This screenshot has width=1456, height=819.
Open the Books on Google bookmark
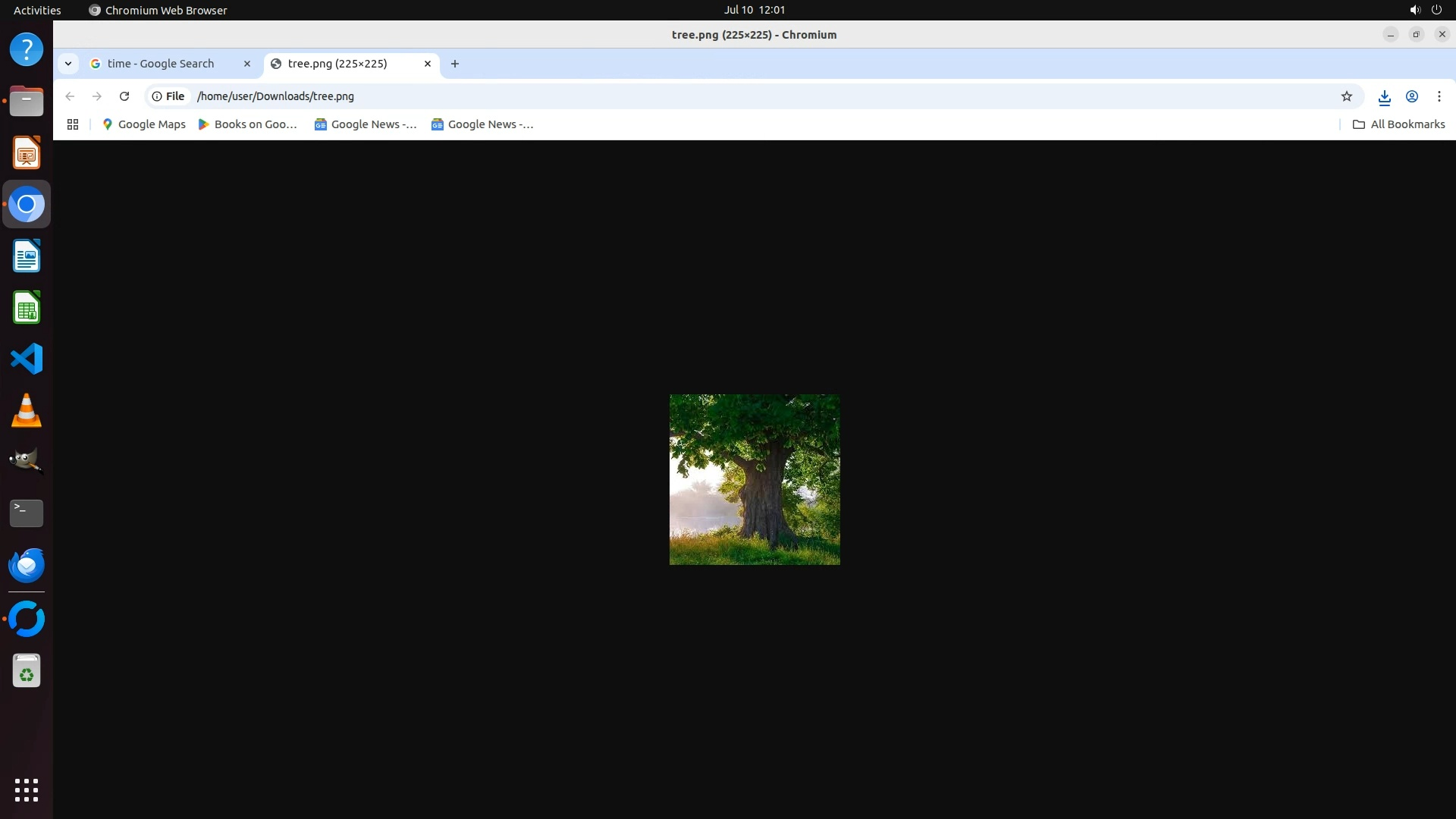tap(247, 124)
